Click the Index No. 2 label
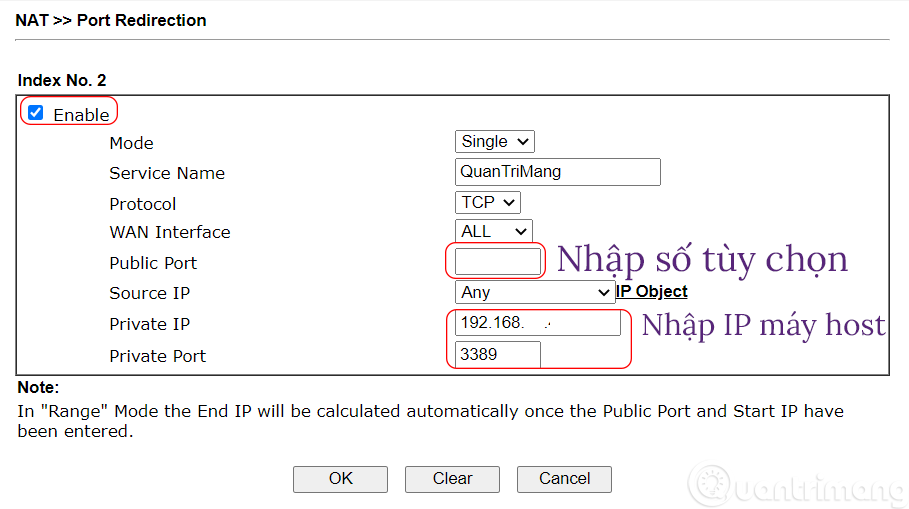Viewport: 909px width, 509px height. coord(61,79)
